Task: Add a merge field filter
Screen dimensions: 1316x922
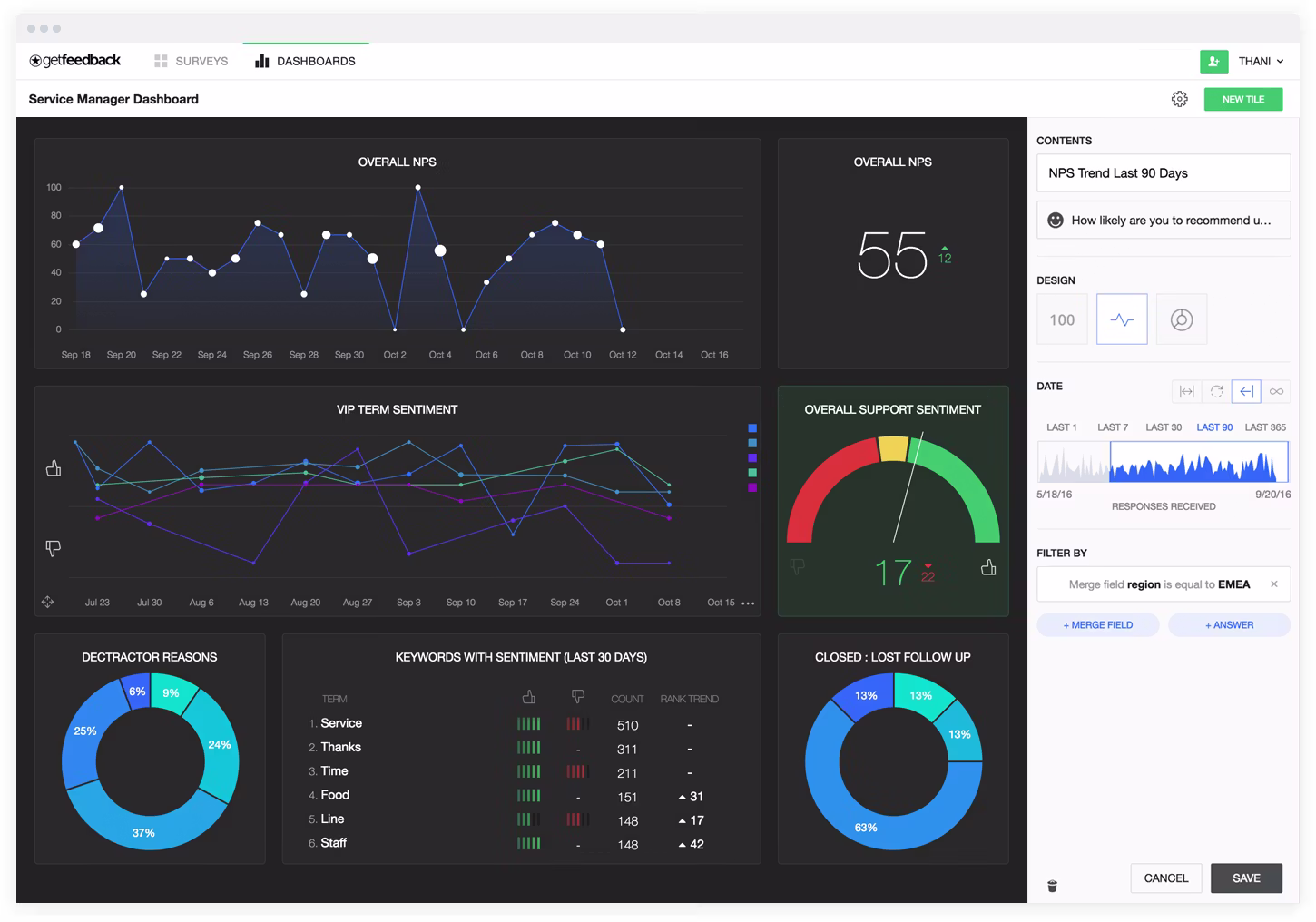Action: pyautogui.click(x=1098, y=625)
